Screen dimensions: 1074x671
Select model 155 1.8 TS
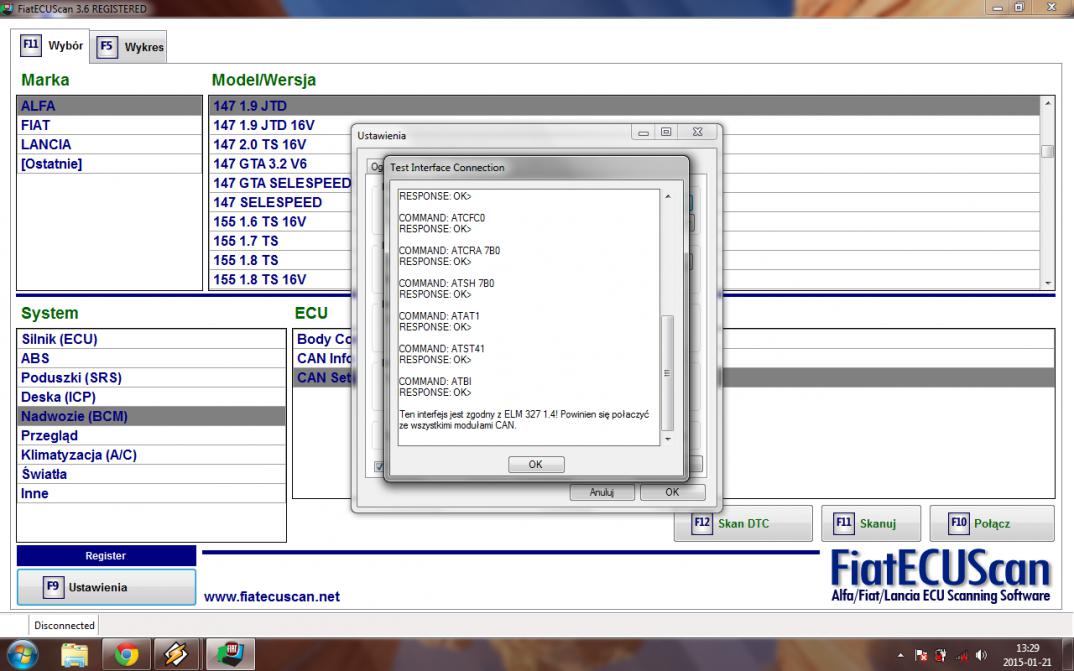(x=279, y=260)
